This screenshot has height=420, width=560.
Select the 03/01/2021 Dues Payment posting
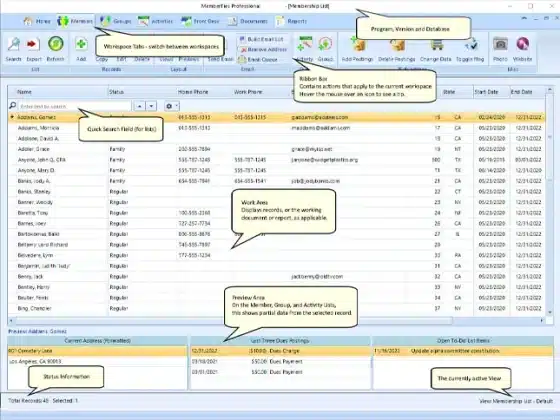tap(280, 372)
